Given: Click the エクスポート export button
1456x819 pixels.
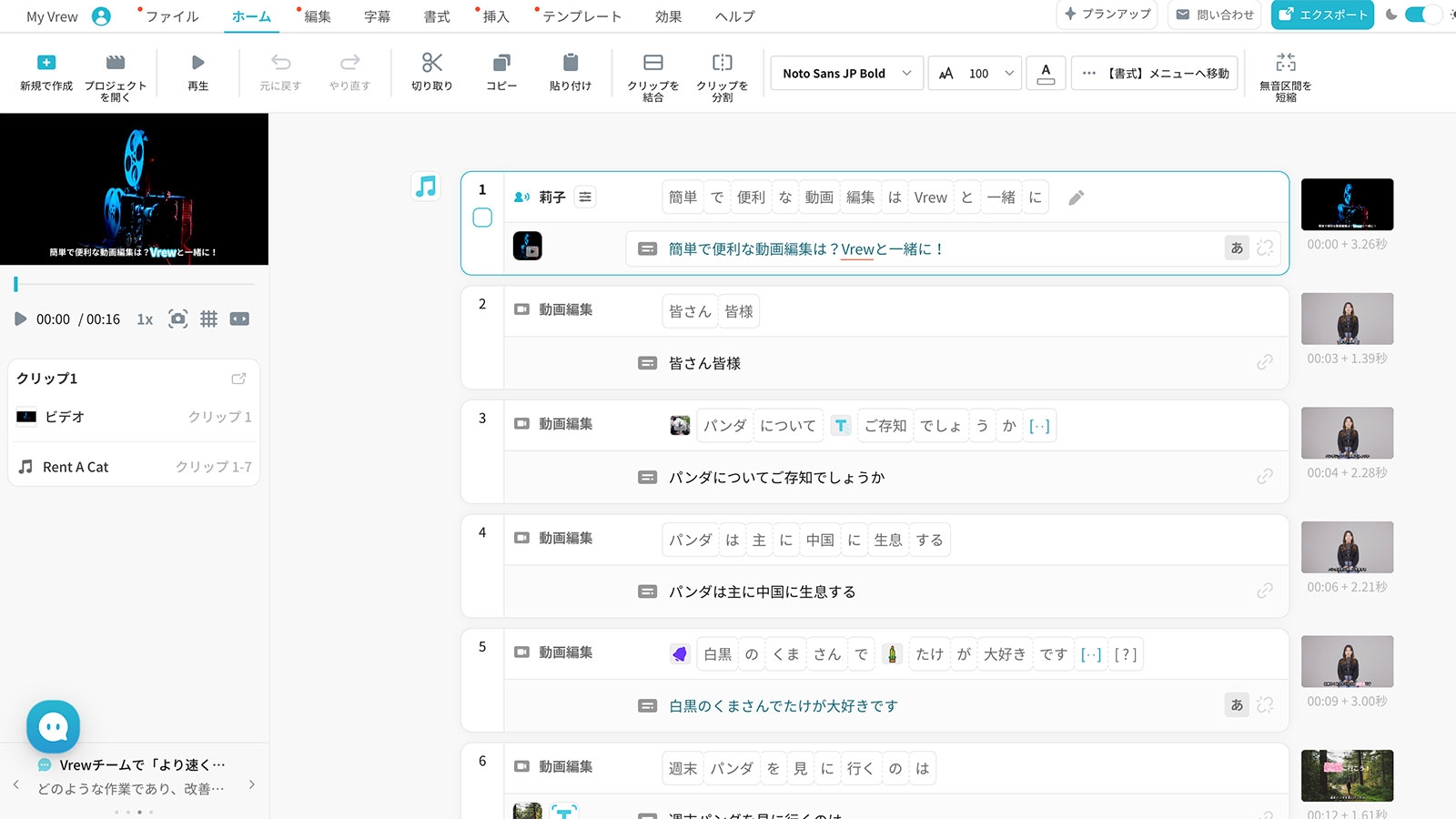Looking at the screenshot, I should coord(1322,15).
